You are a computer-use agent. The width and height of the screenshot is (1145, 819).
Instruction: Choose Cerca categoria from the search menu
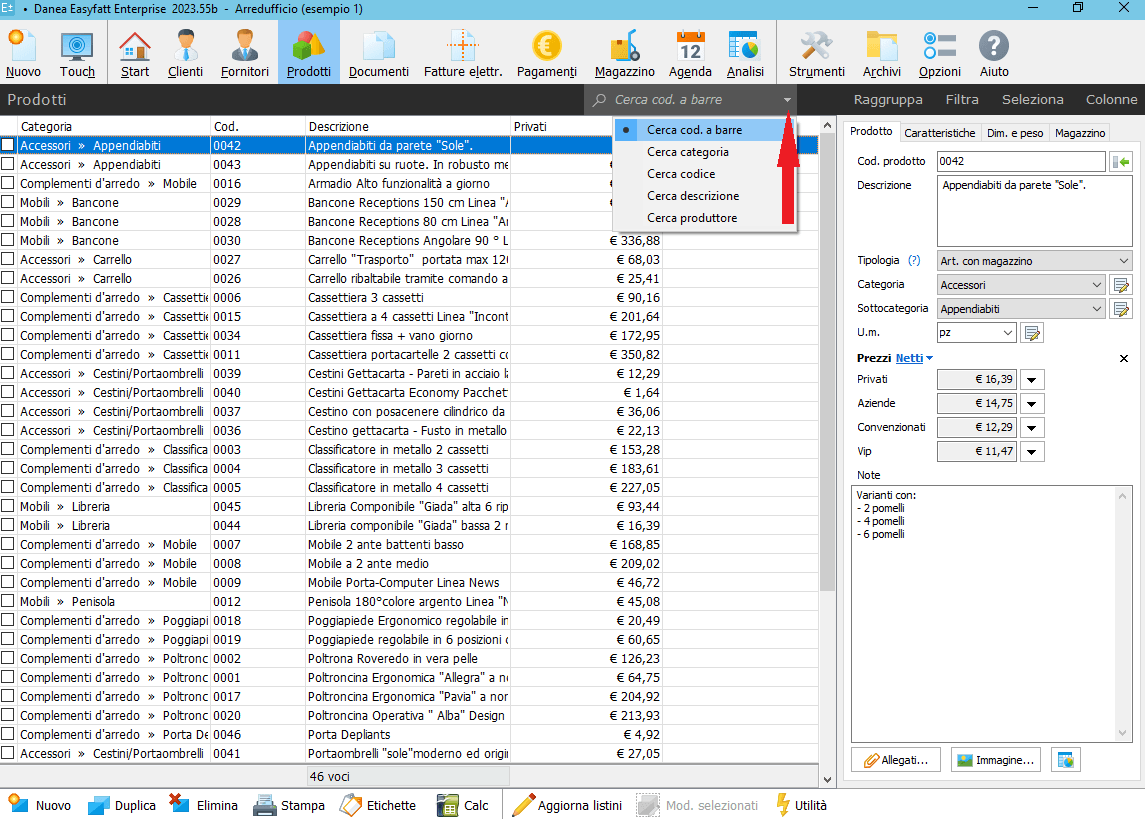point(705,152)
